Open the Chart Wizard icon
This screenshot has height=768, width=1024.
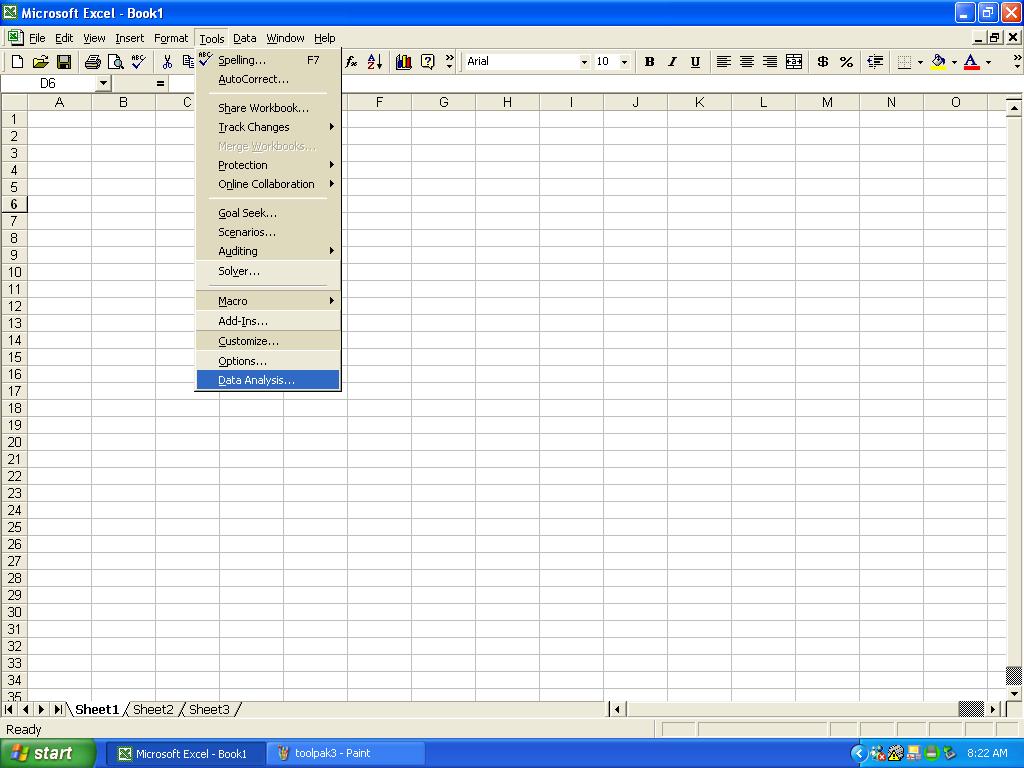pyautogui.click(x=404, y=62)
